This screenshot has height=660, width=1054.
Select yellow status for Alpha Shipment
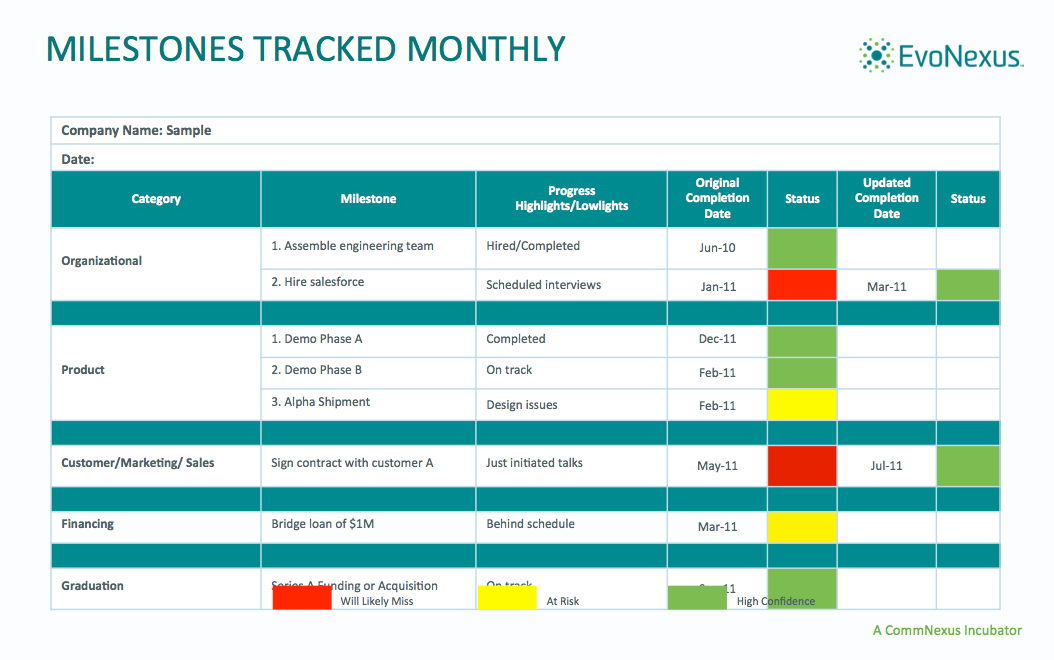[802, 405]
